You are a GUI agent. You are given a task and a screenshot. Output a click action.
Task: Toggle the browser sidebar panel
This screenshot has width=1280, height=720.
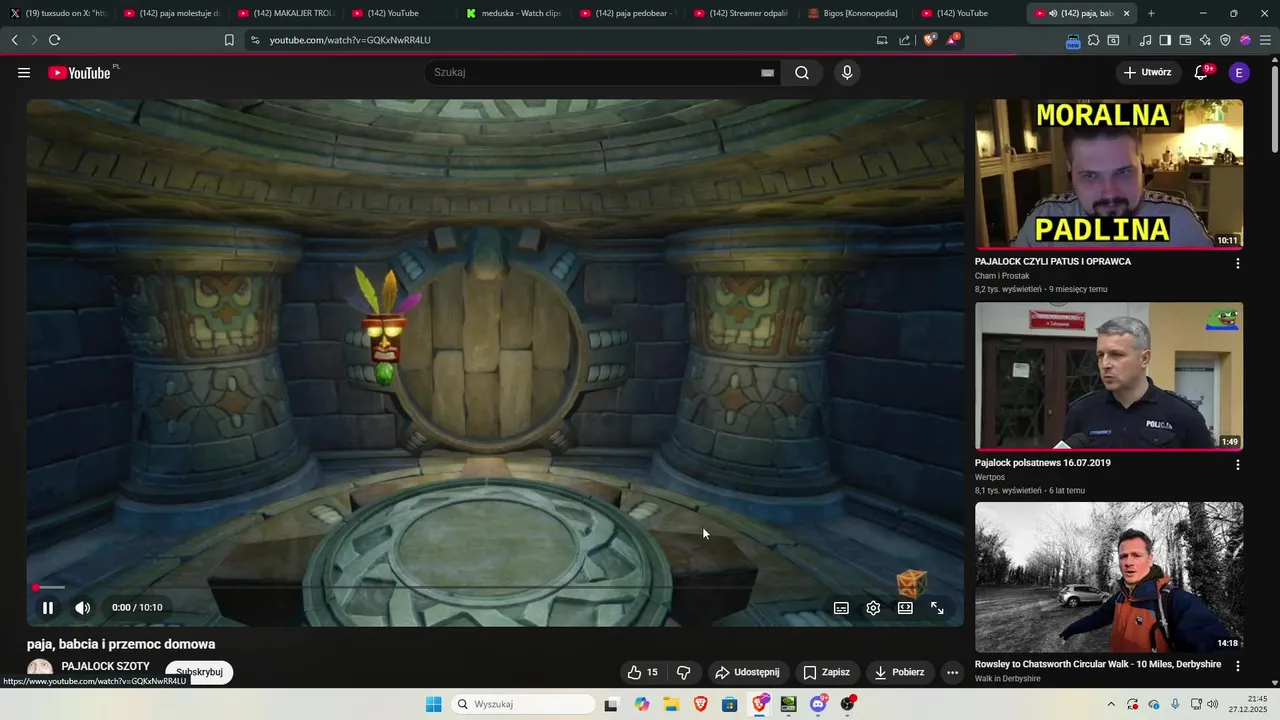pyautogui.click(x=1165, y=40)
